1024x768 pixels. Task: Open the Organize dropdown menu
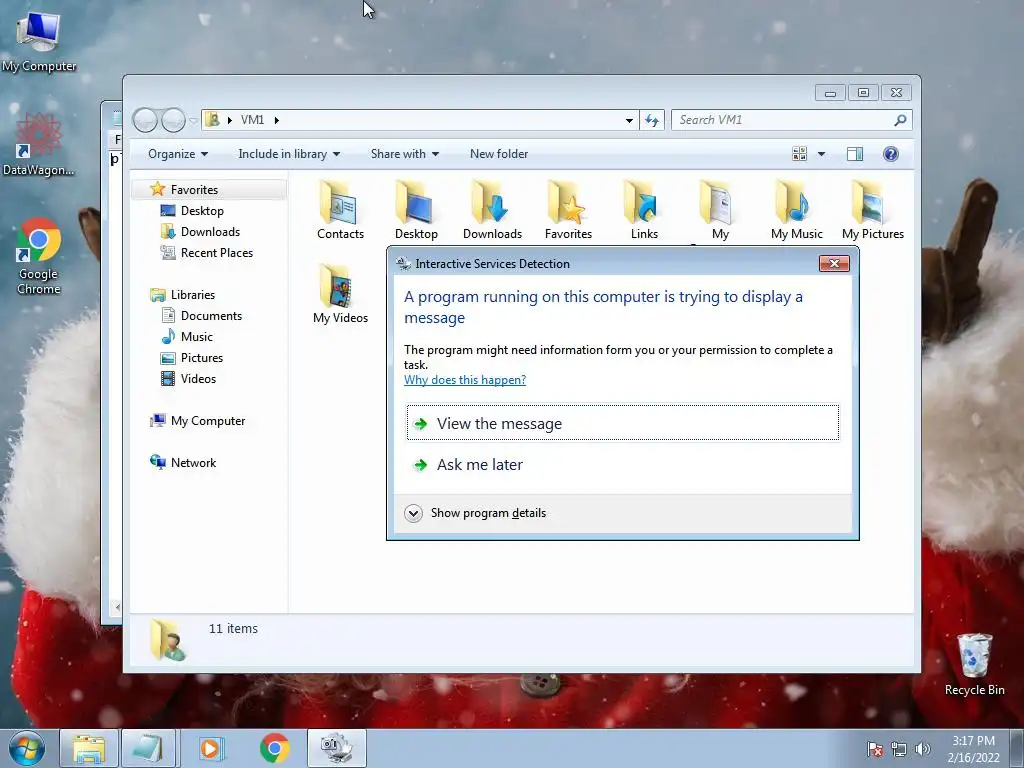(178, 154)
